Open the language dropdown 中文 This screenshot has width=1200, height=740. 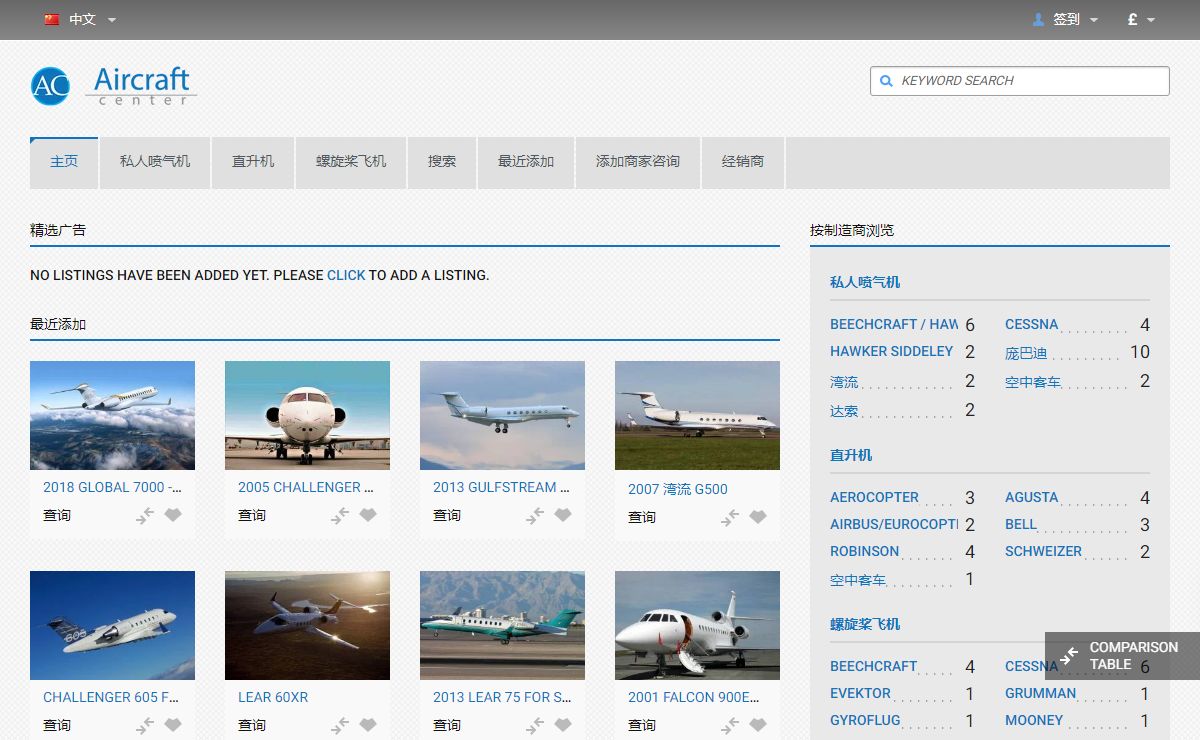click(81, 19)
